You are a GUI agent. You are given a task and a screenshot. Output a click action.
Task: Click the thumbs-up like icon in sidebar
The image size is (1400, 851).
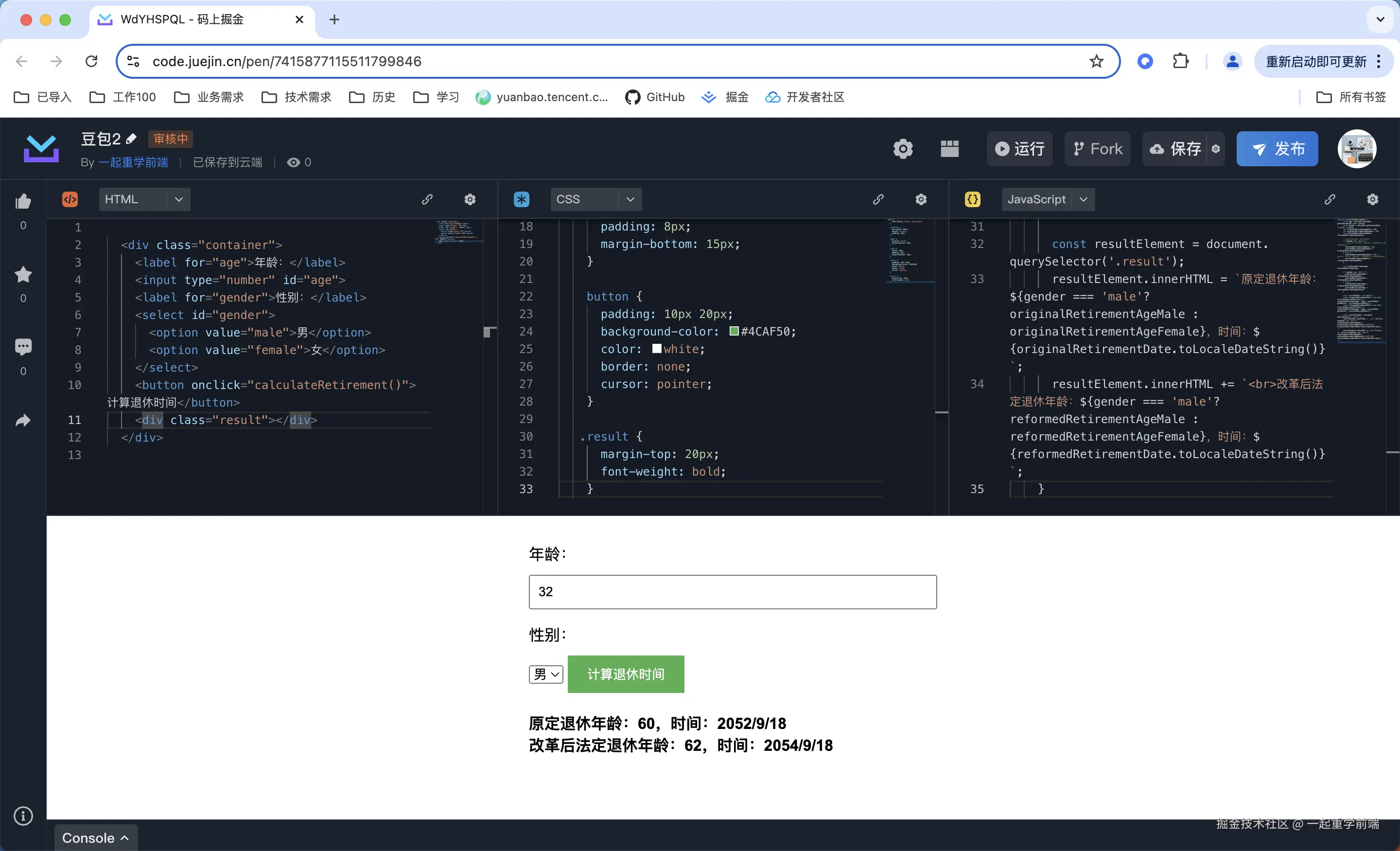(23, 201)
